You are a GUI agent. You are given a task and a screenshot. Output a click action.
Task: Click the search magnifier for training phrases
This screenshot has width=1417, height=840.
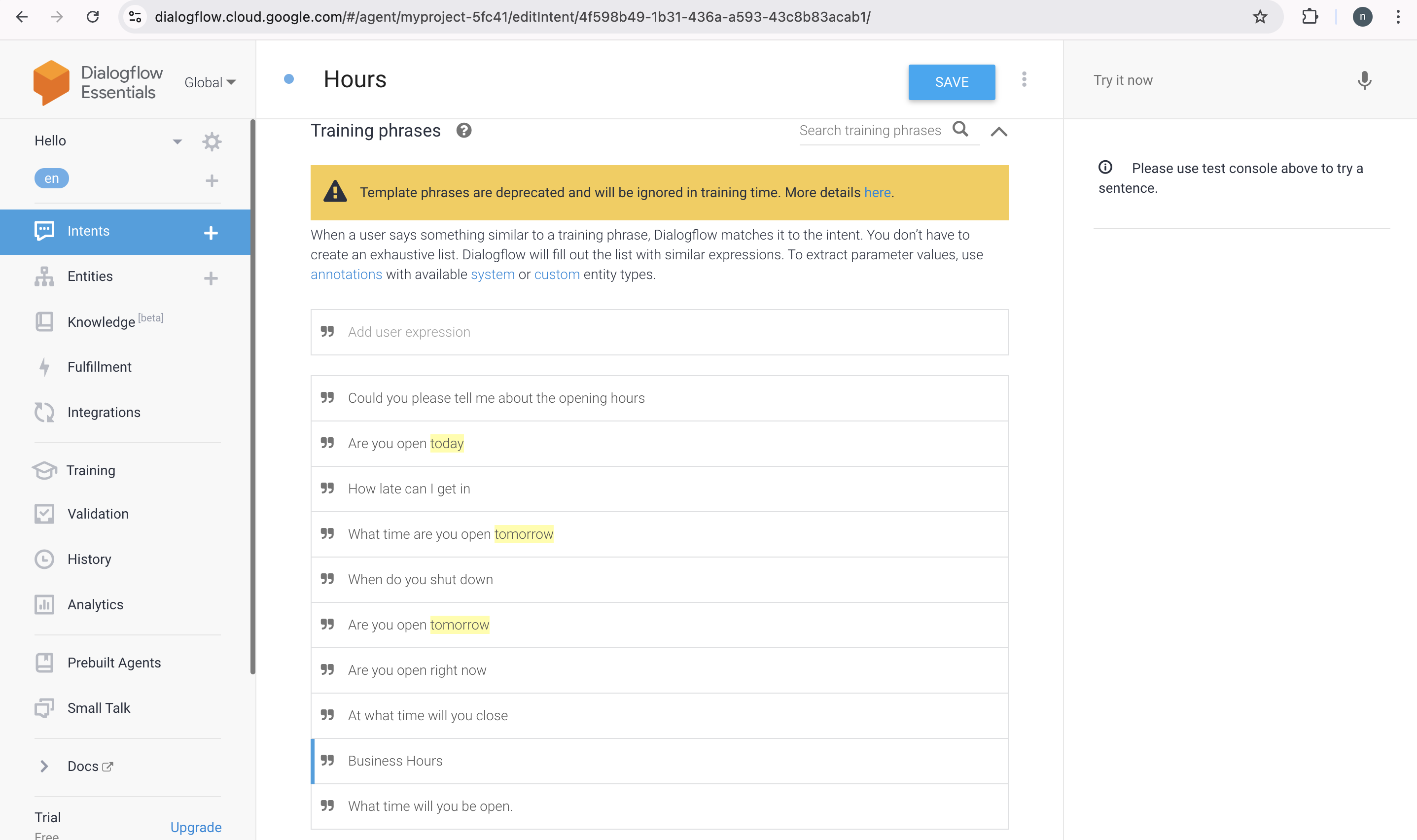961,130
